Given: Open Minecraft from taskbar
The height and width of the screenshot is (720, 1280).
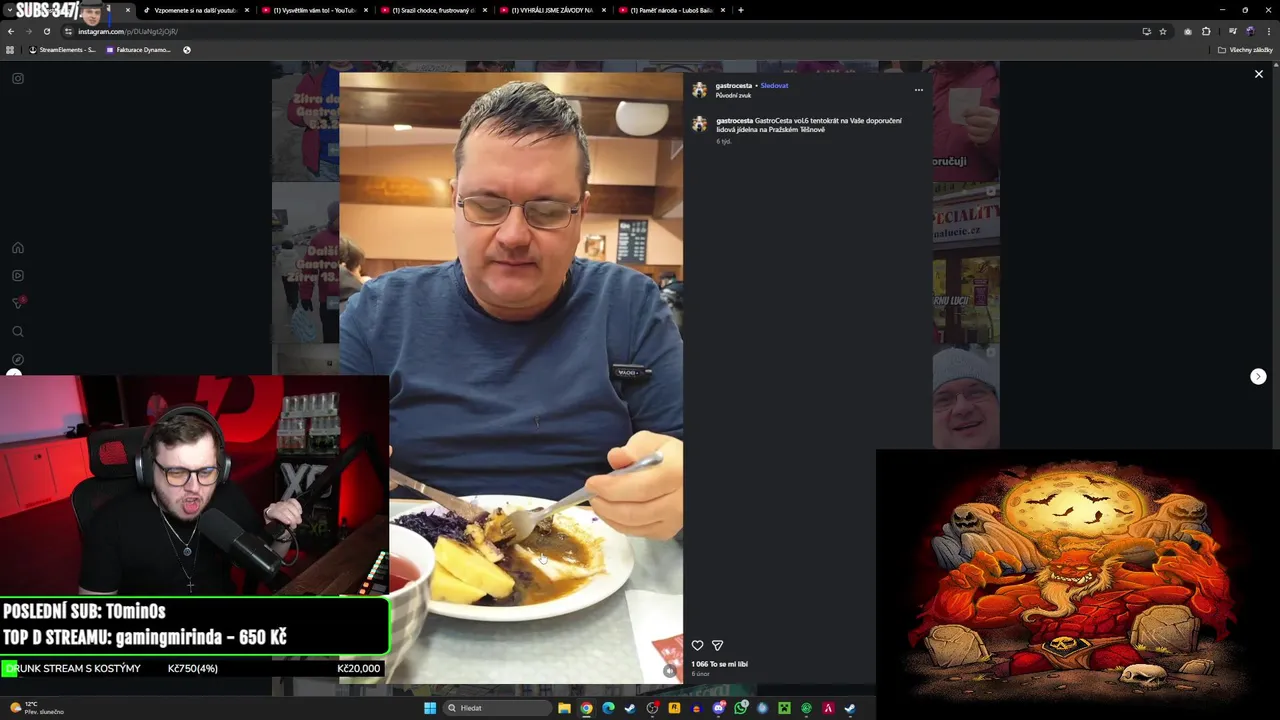Looking at the screenshot, I should [x=785, y=708].
